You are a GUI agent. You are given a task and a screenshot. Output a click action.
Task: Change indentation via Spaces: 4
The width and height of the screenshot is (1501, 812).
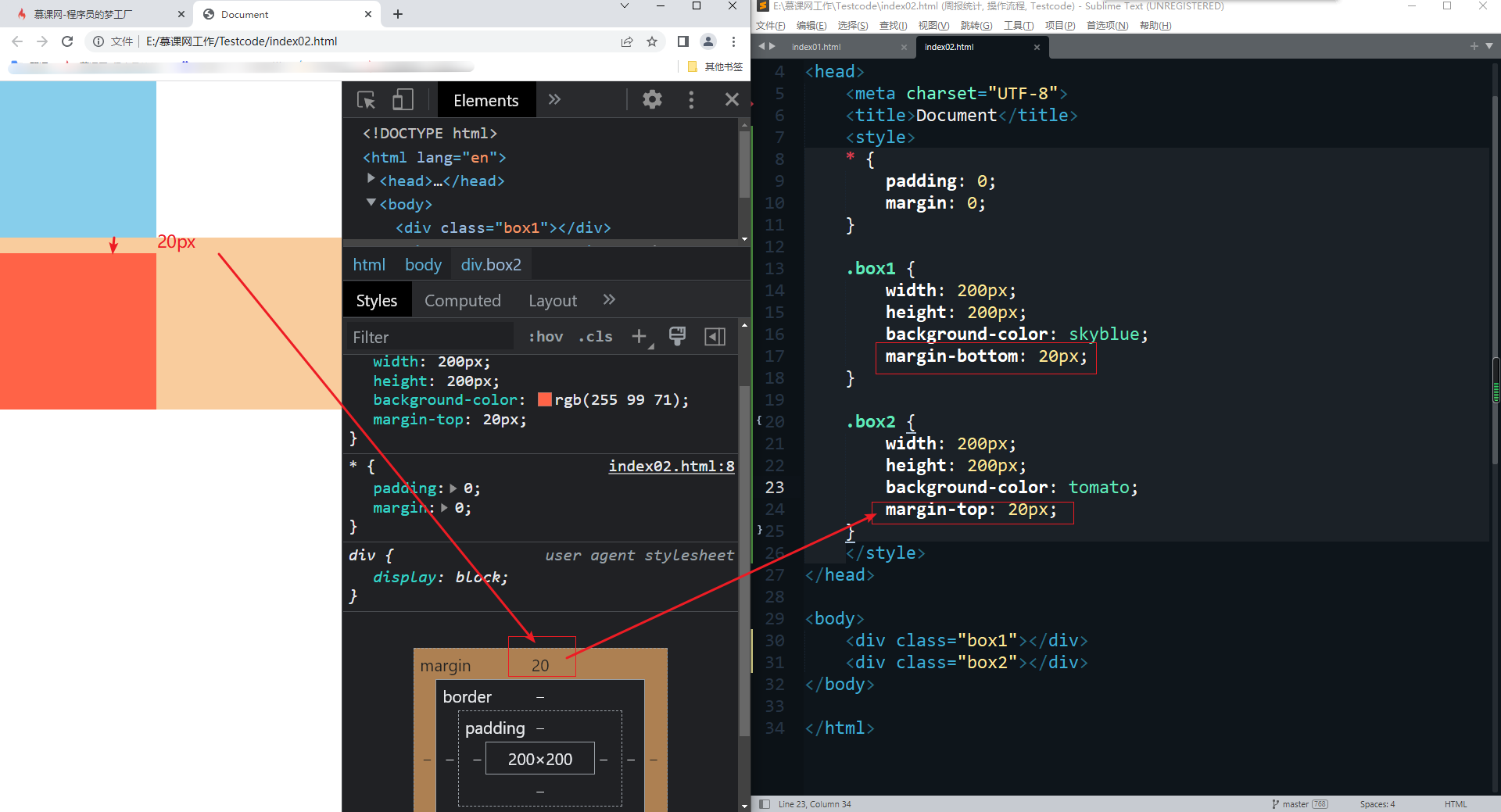[1377, 804]
